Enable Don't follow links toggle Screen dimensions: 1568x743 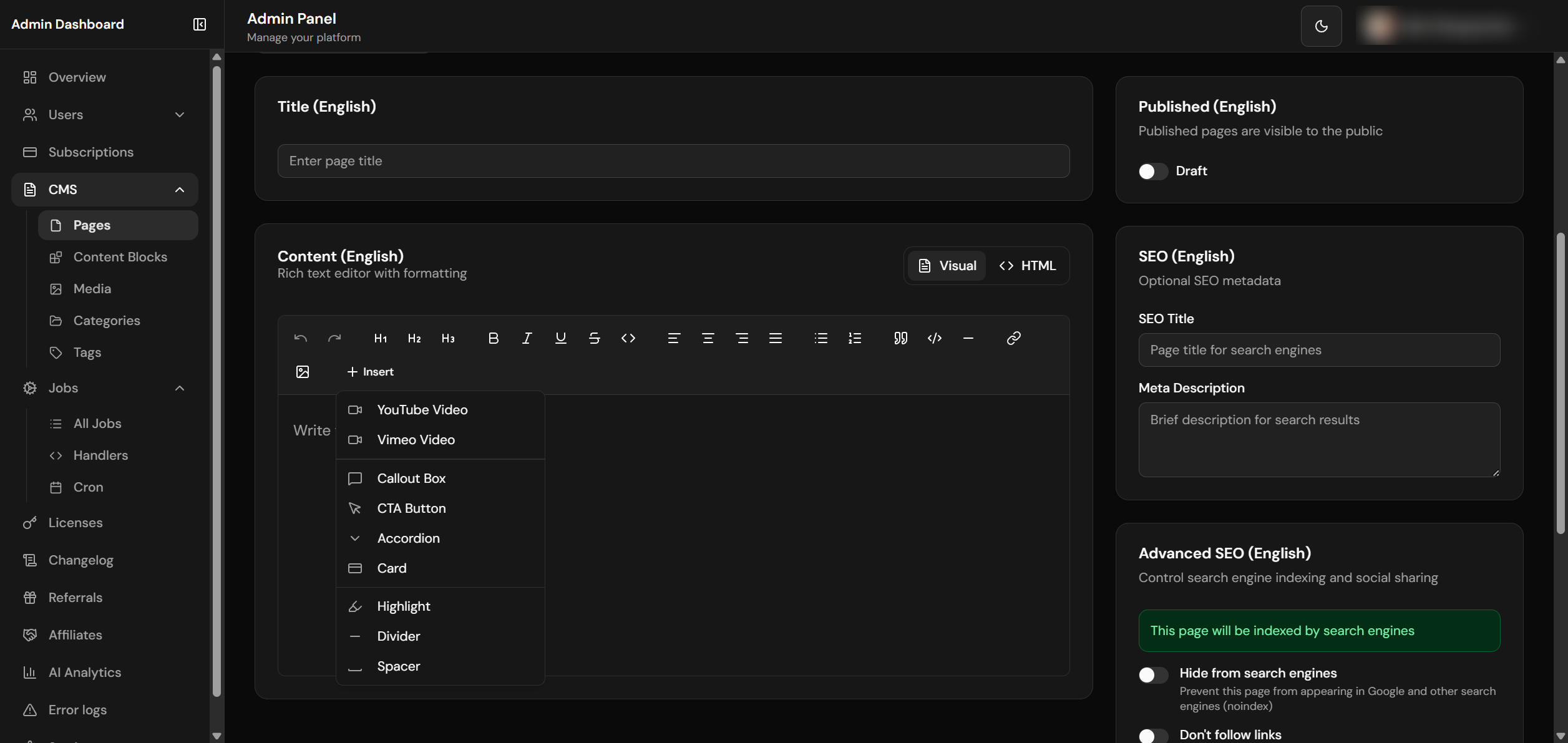(x=1152, y=736)
